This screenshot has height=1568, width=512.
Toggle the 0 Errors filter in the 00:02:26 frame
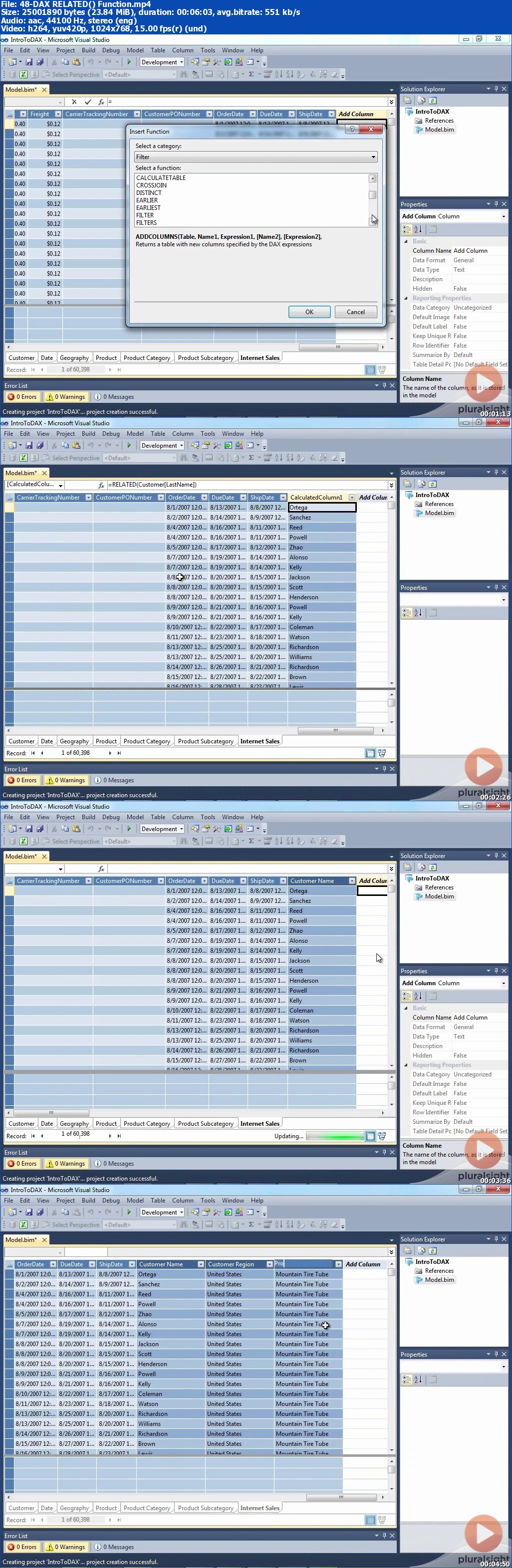click(x=22, y=780)
